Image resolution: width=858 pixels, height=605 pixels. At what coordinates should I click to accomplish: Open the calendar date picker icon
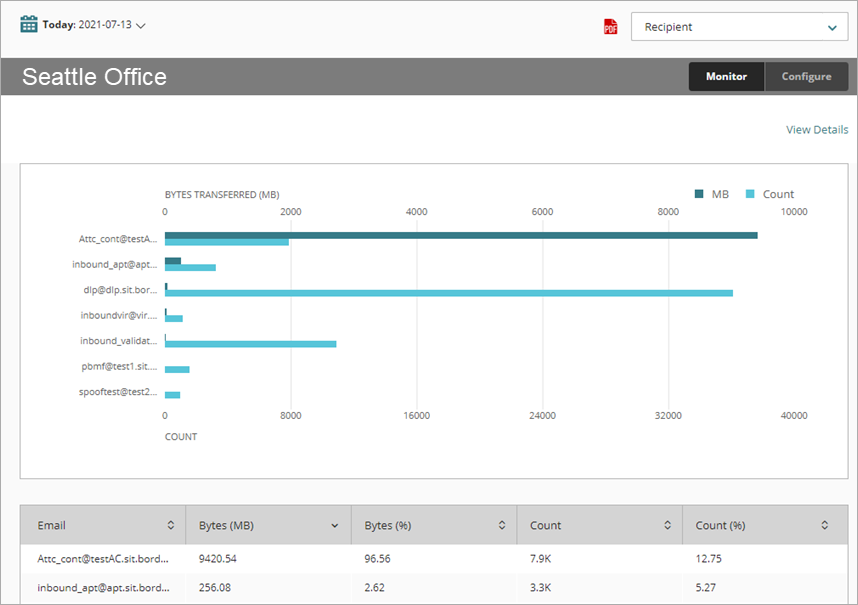click(x=28, y=25)
